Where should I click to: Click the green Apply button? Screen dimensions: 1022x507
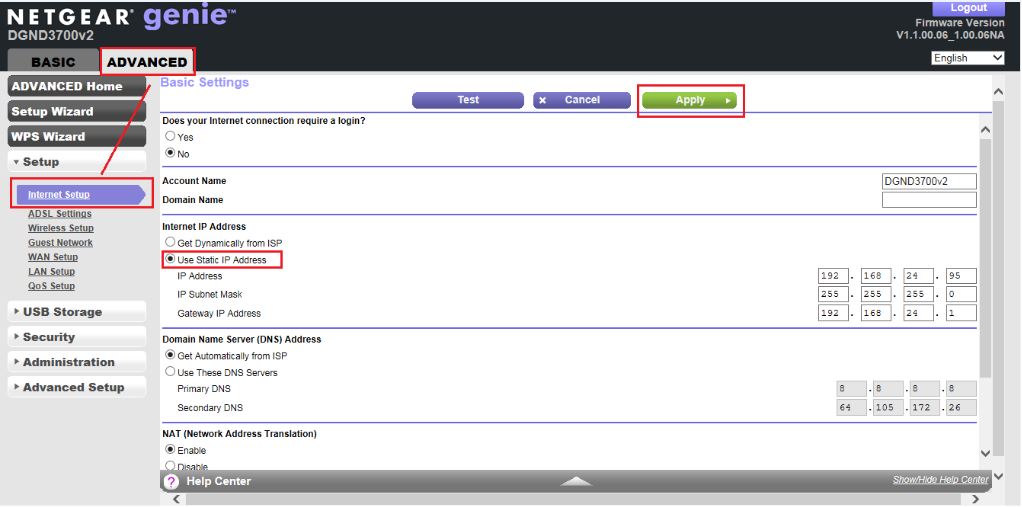pyautogui.click(x=690, y=100)
